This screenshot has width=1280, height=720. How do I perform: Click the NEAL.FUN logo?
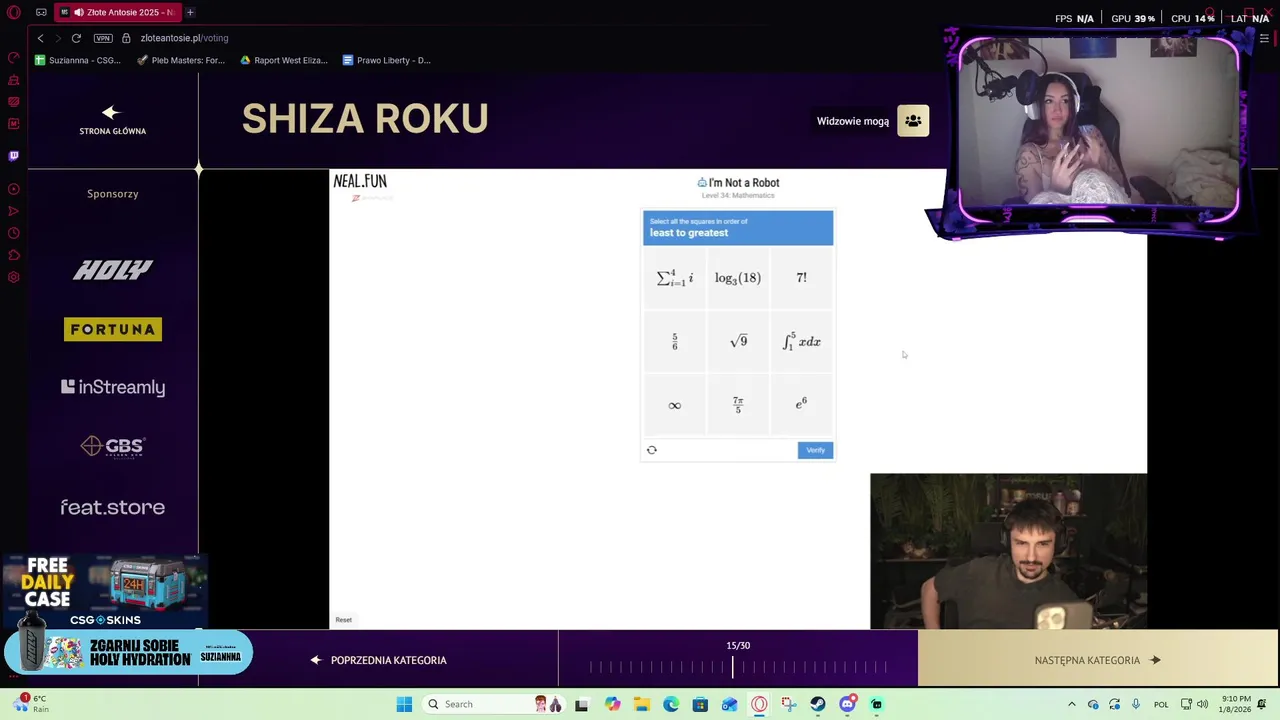[360, 181]
